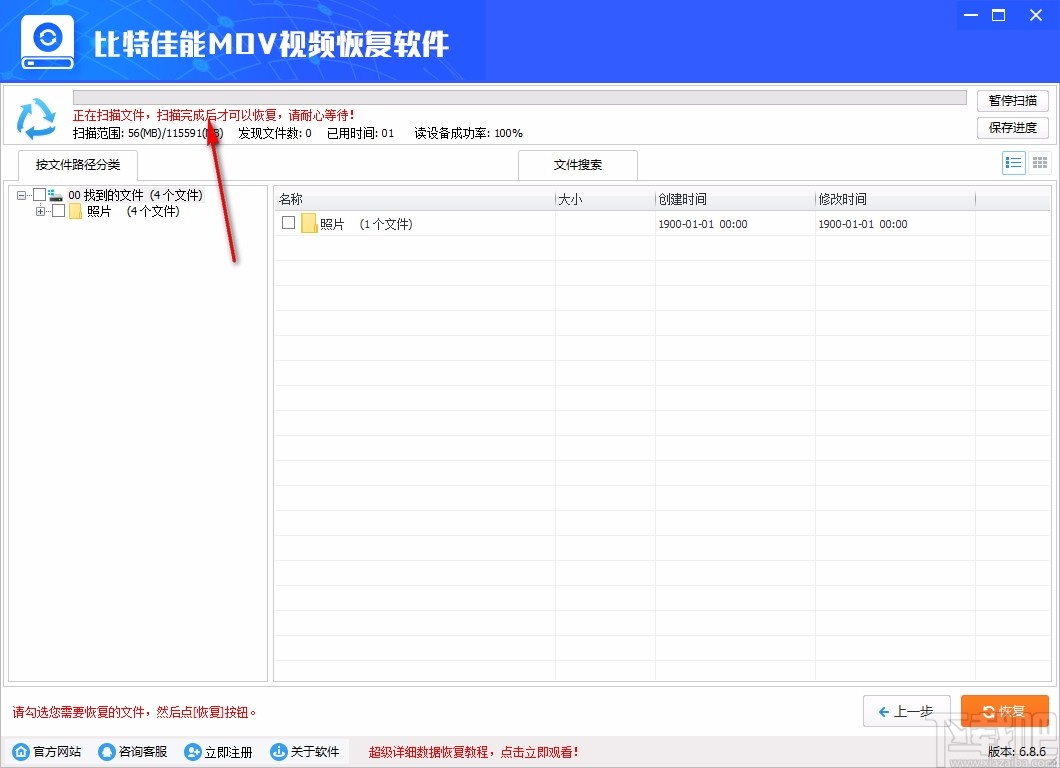Click the yellow folder icon beside 照片
Image resolution: width=1060 pixels, height=768 pixels.
point(75,211)
